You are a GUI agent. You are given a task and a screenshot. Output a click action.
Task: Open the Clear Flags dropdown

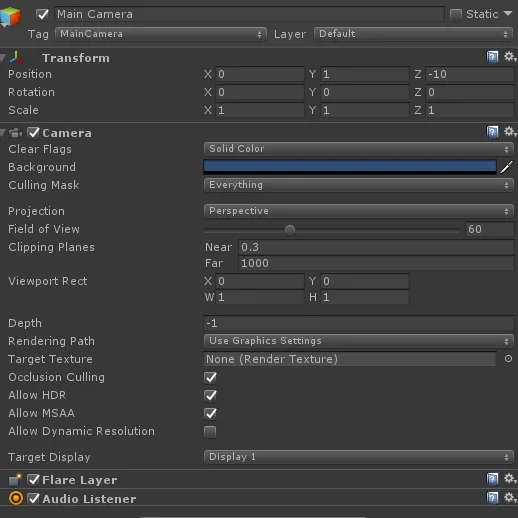click(x=359, y=149)
